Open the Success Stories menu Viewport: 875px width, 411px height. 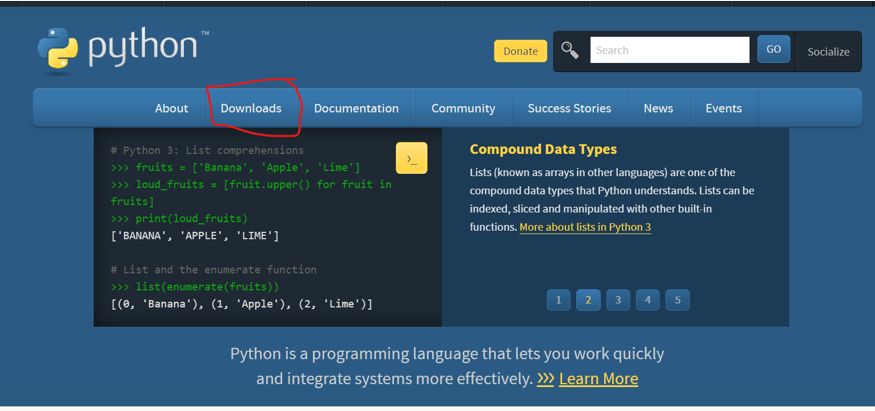[x=569, y=108]
